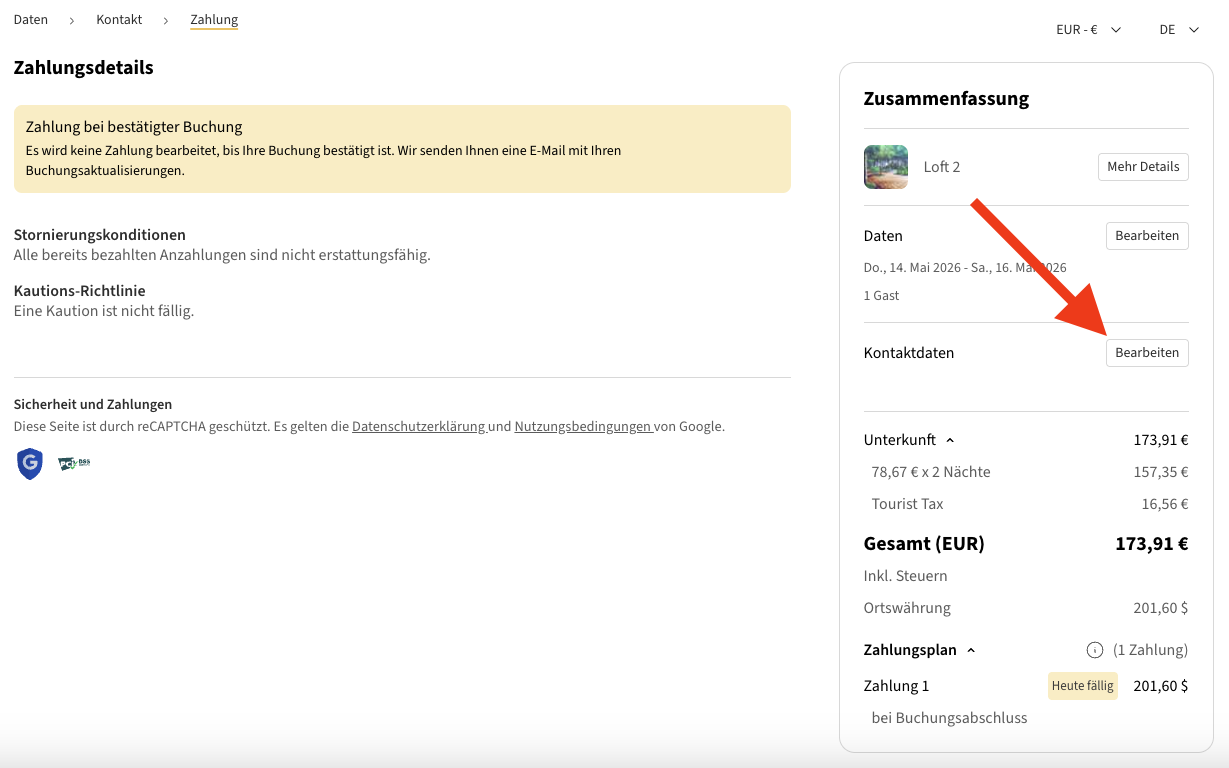Open the Datenschutzerklärung link

point(418,426)
